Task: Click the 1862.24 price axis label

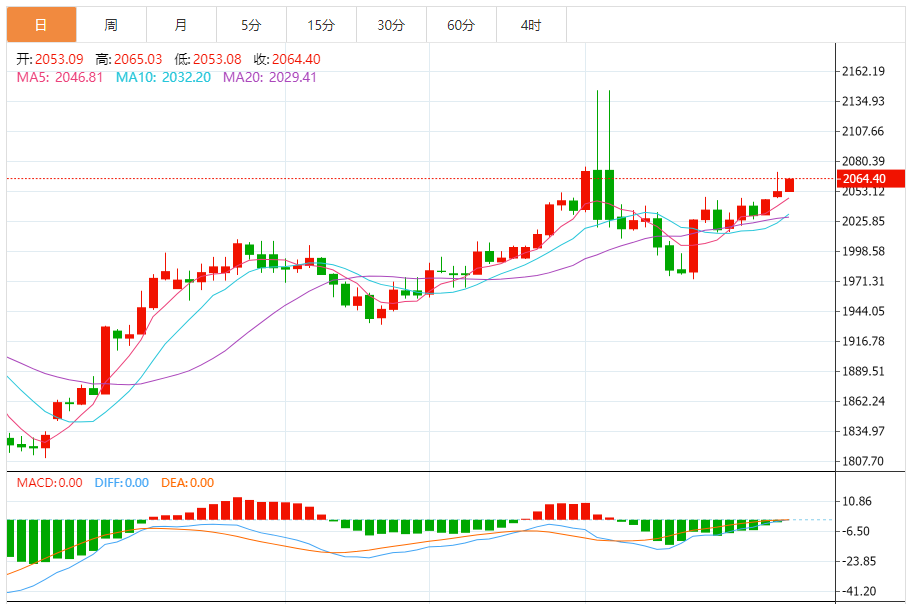Action: tap(863, 401)
